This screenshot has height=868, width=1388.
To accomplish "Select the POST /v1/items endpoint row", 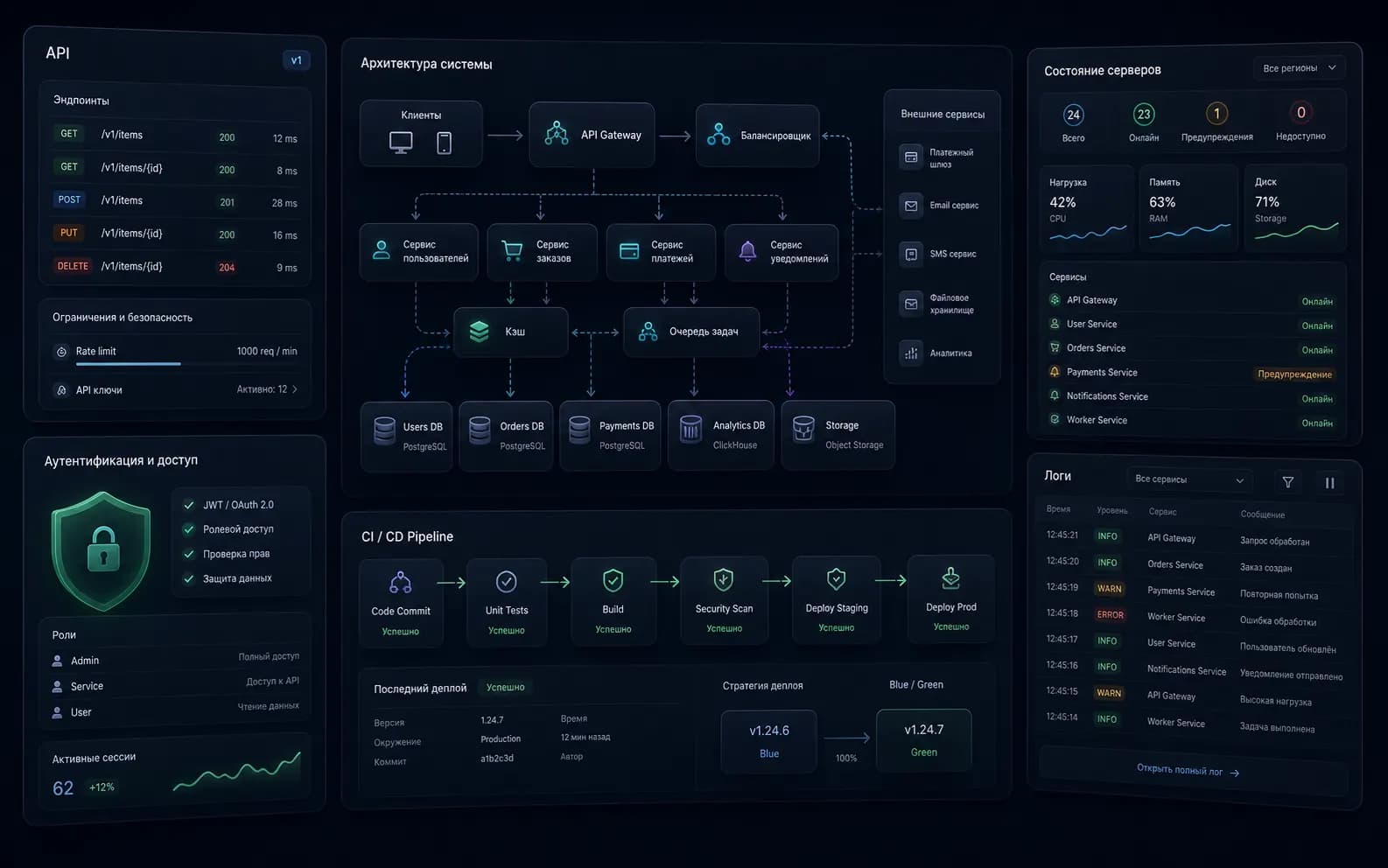I will click(175, 201).
